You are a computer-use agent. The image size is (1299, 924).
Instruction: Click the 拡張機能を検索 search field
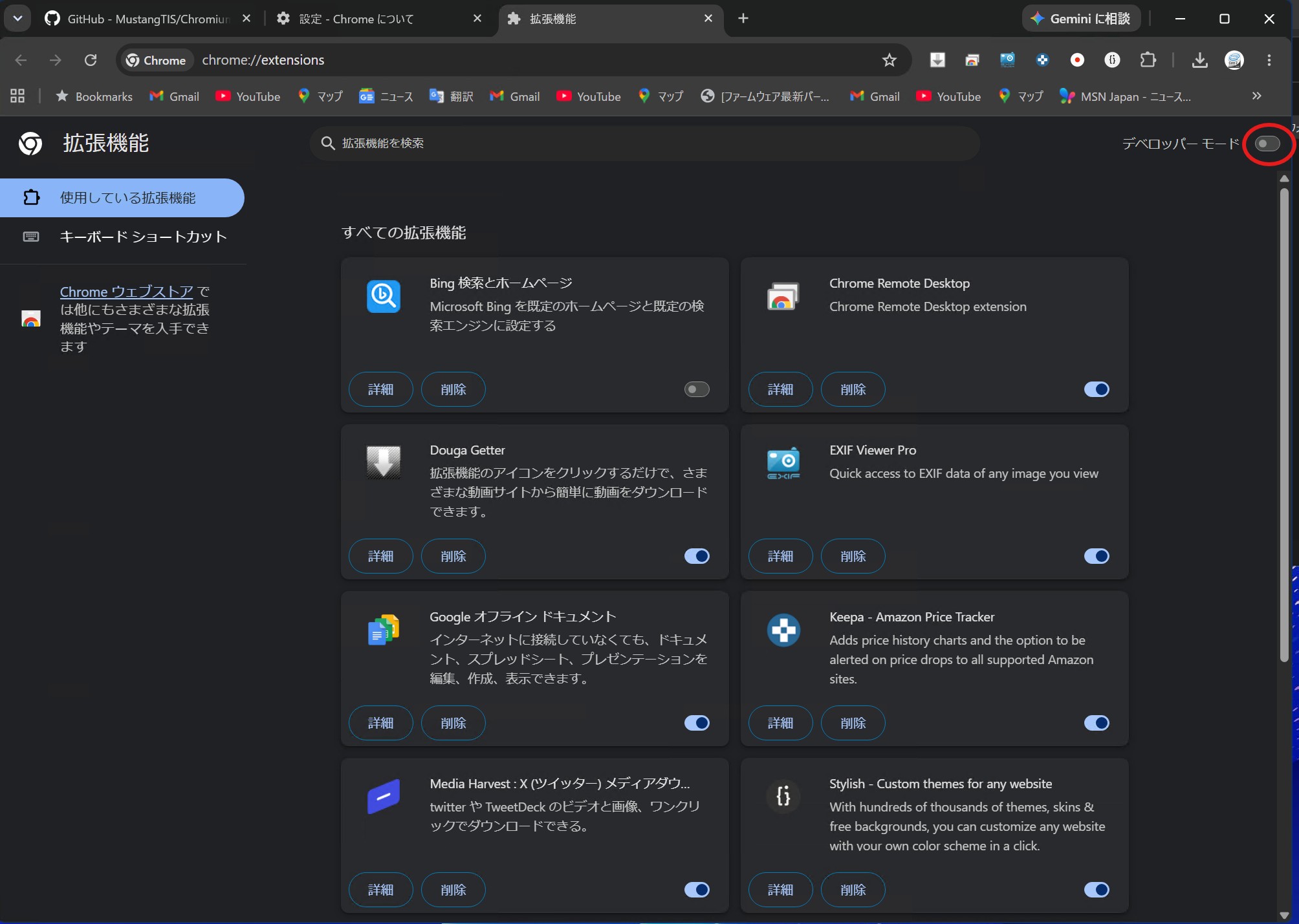645,143
